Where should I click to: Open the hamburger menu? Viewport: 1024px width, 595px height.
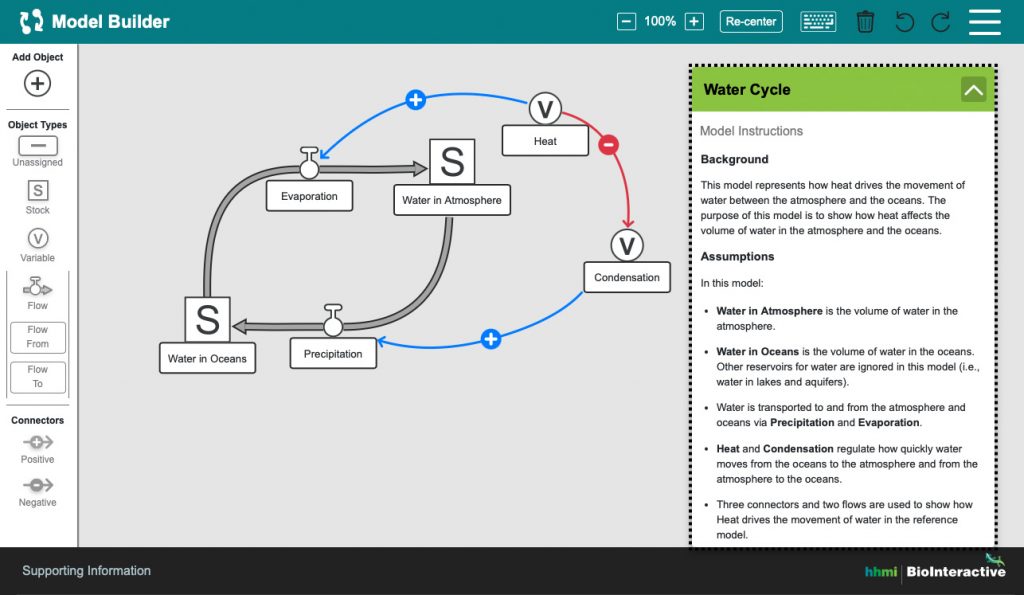(985, 22)
